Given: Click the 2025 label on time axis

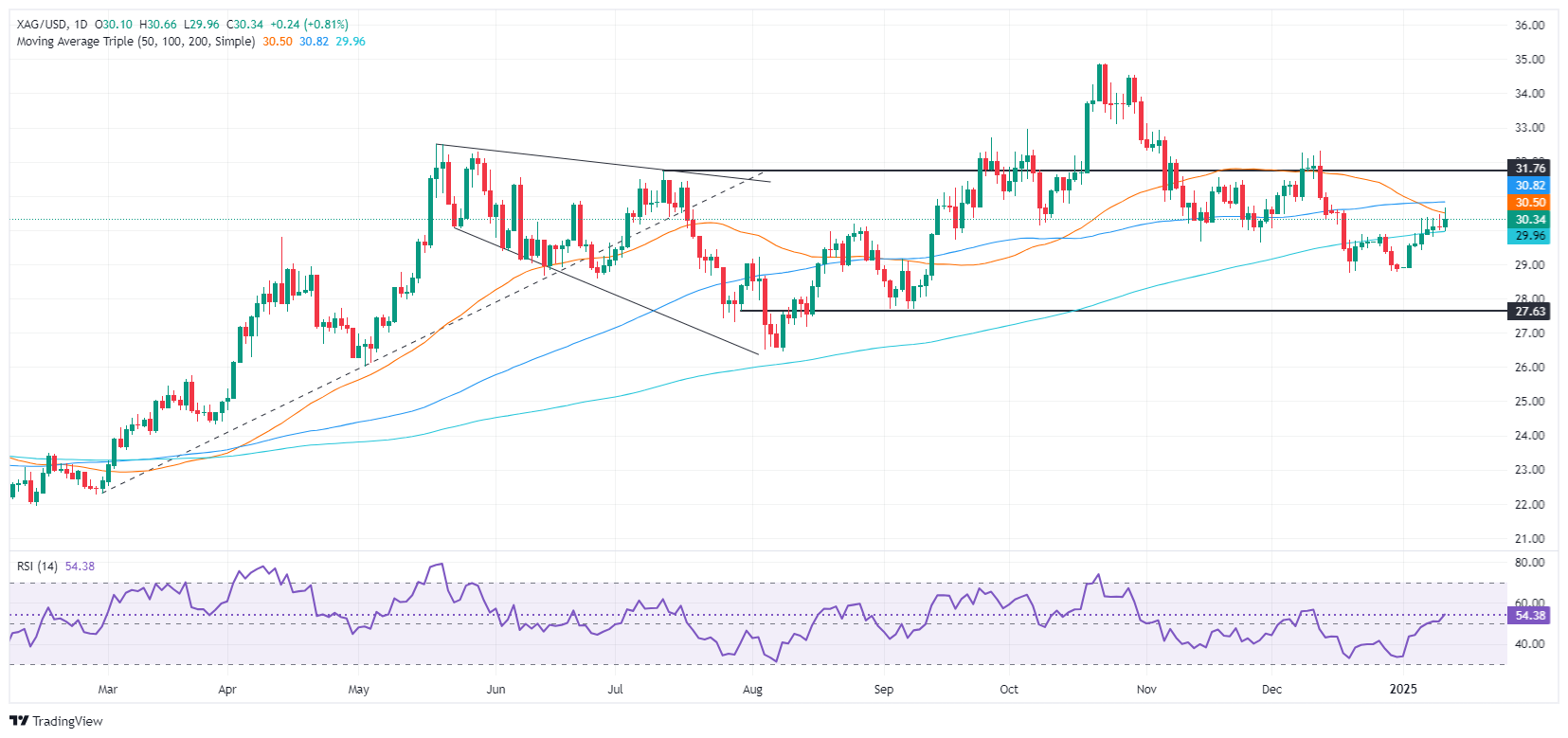Looking at the screenshot, I should (x=1403, y=690).
